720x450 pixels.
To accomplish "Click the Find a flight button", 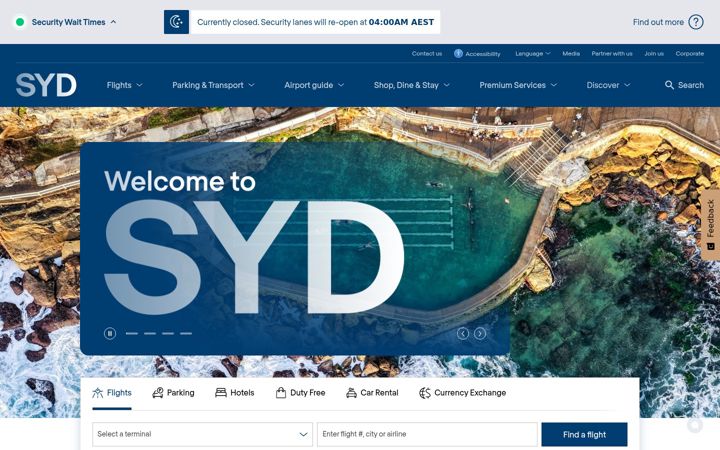I will click(584, 434).
